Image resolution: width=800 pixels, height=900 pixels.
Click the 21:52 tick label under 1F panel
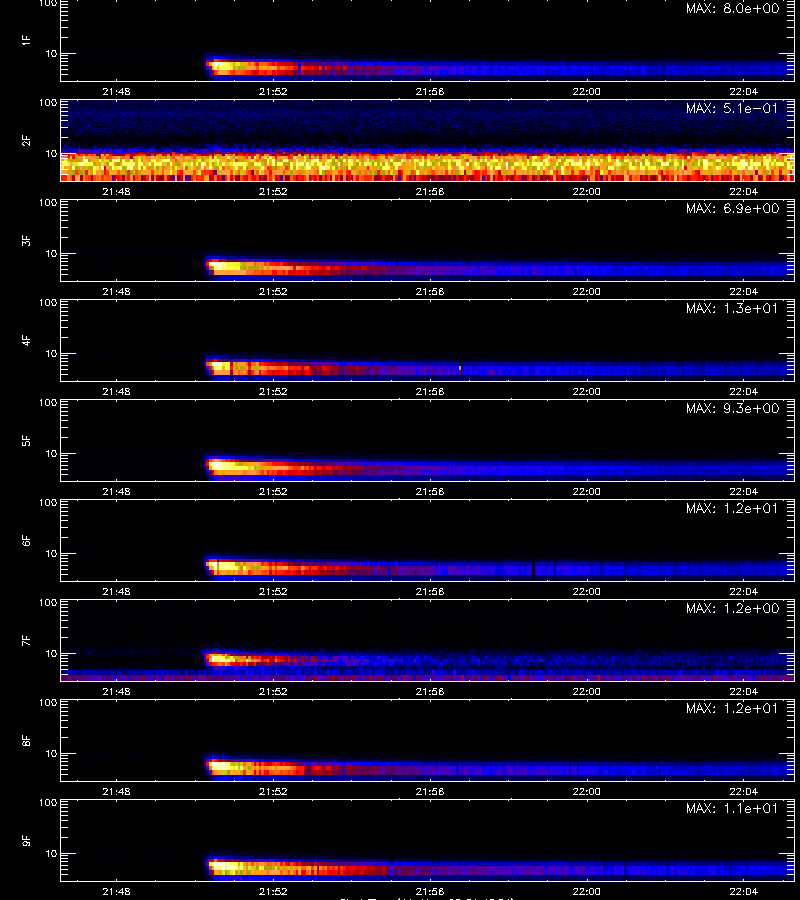[273, 91]
